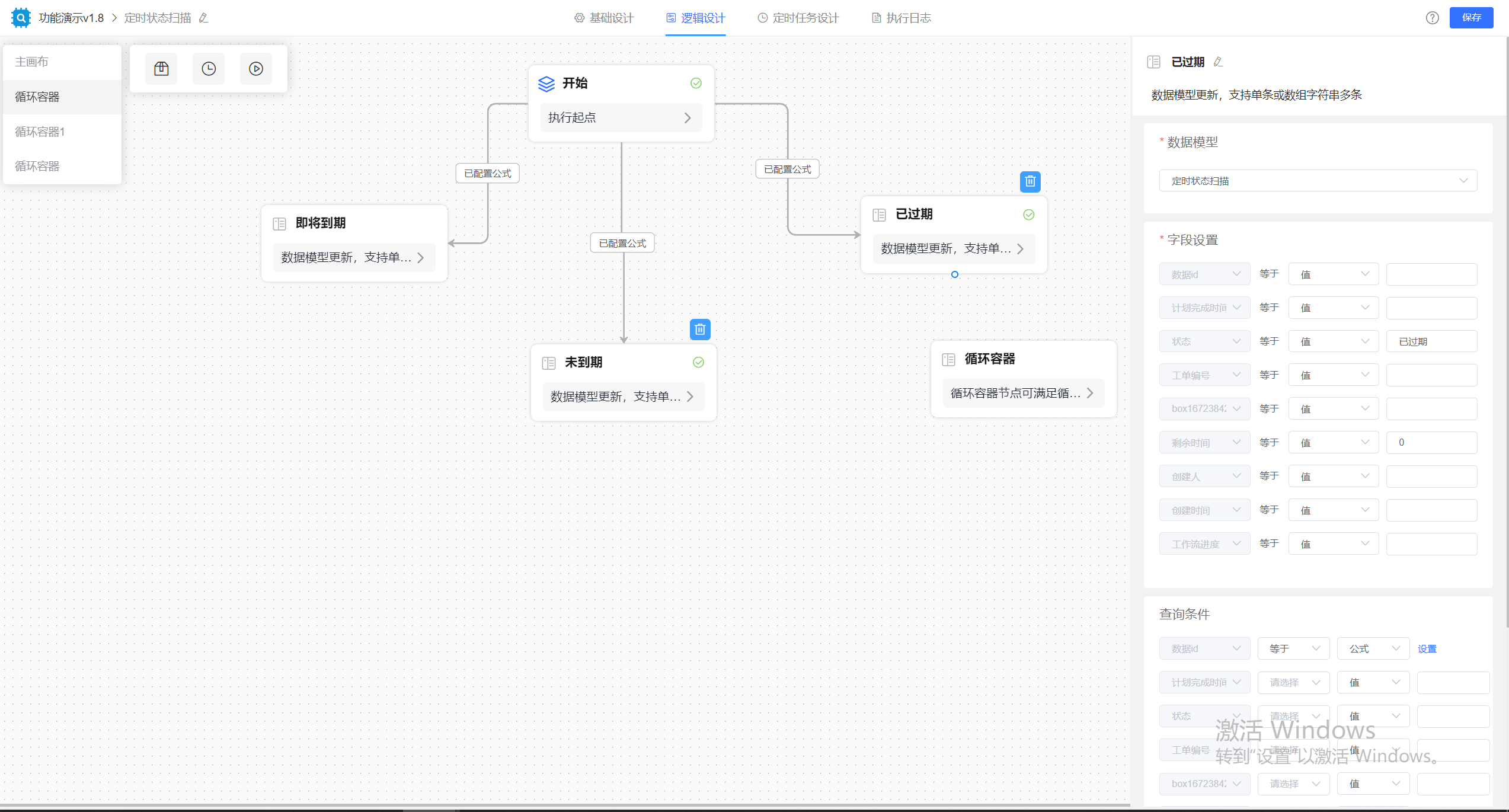Click the panel header form icon

1153,62
